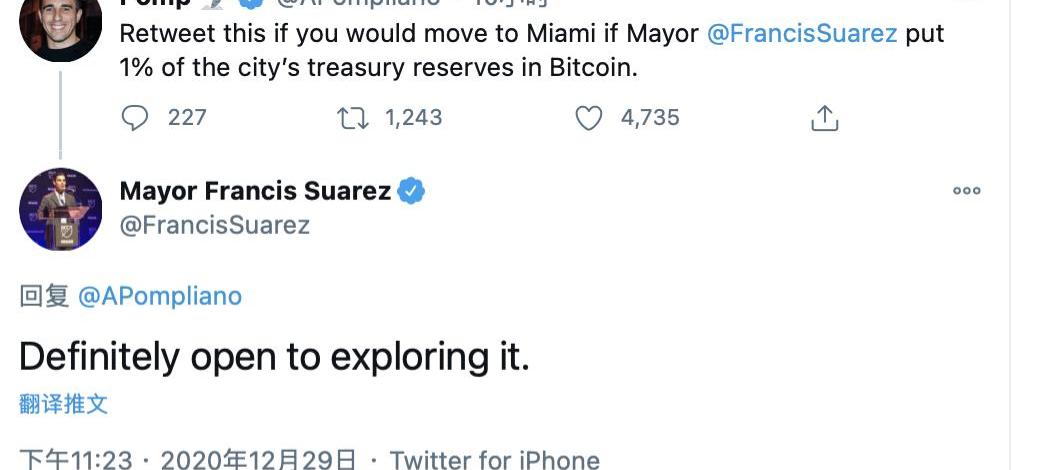This screenshot has width=1040, height=470.
Task: Open the three-dot more options menu
Action: 966,191
